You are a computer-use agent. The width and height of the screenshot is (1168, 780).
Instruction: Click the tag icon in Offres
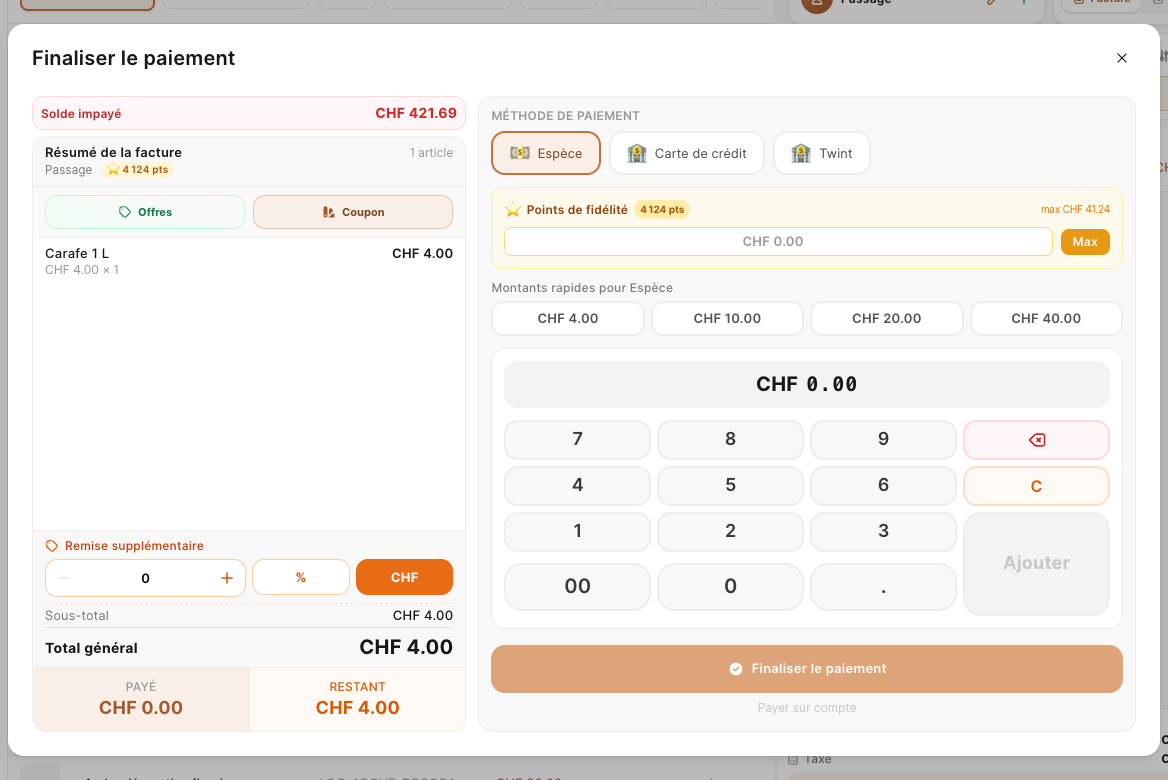coord(124,212)
